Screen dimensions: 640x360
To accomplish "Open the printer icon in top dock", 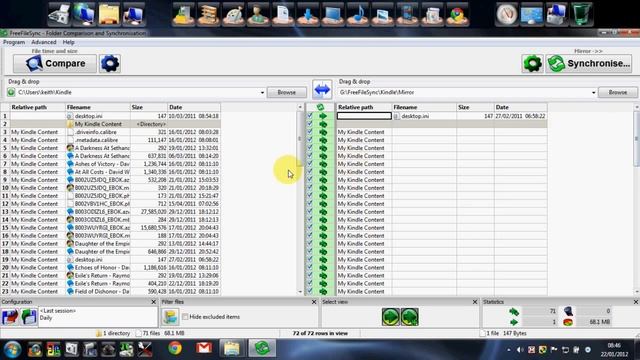I will tap(59, 14).
